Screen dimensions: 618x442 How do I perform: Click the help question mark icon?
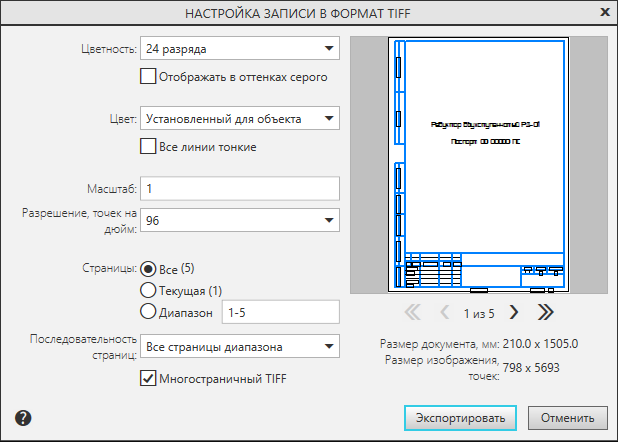click(24, 418)
